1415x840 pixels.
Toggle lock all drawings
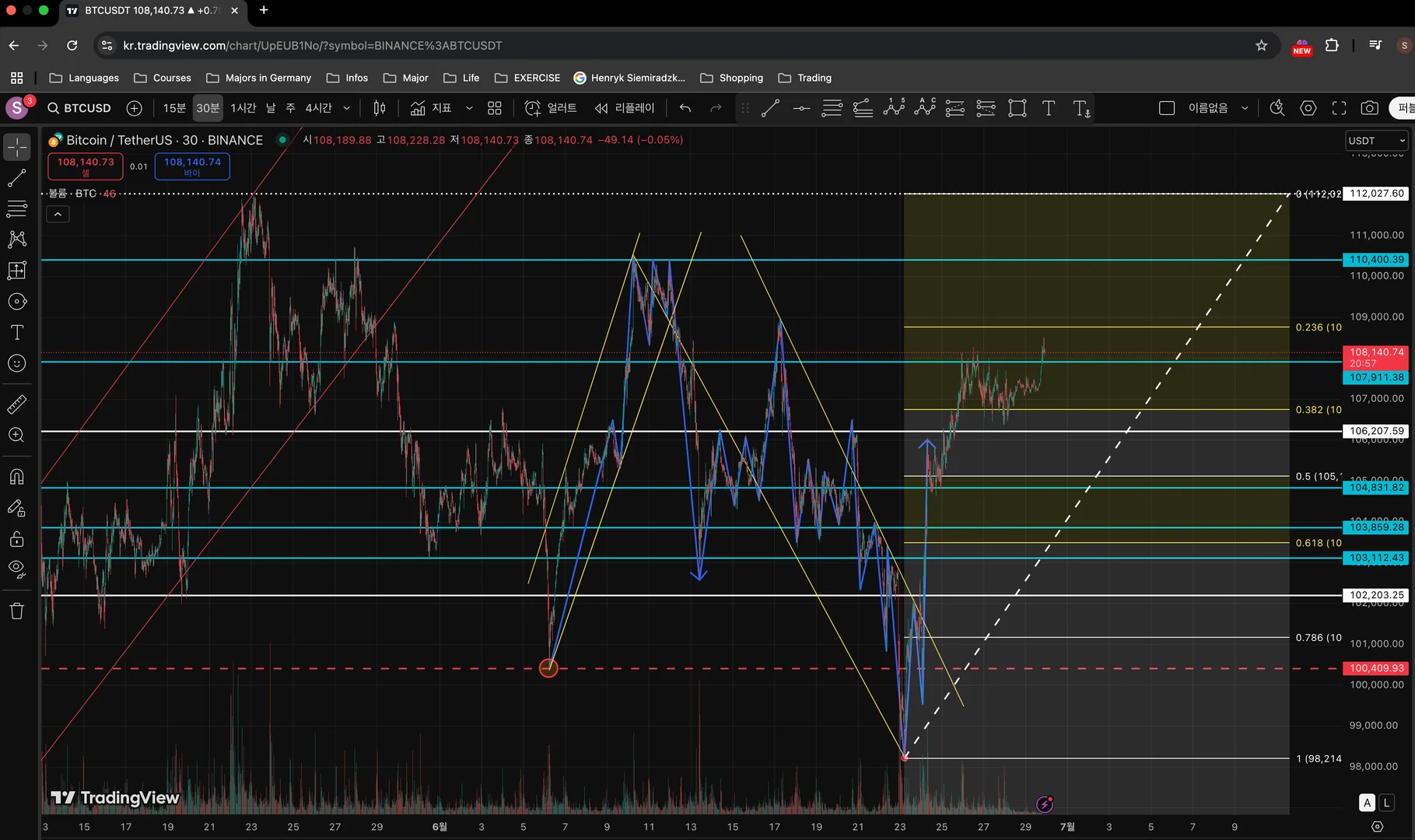point(17,539)
